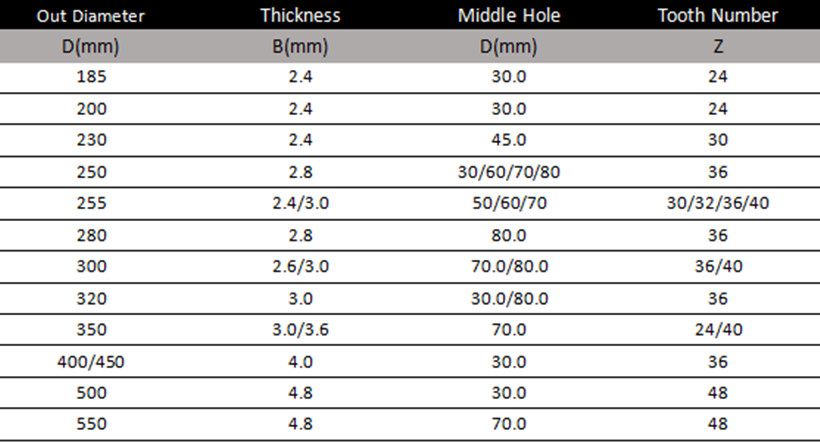
Task: Click the 70.0/80.0 middle hole value
Action: [x=509, y=267]
